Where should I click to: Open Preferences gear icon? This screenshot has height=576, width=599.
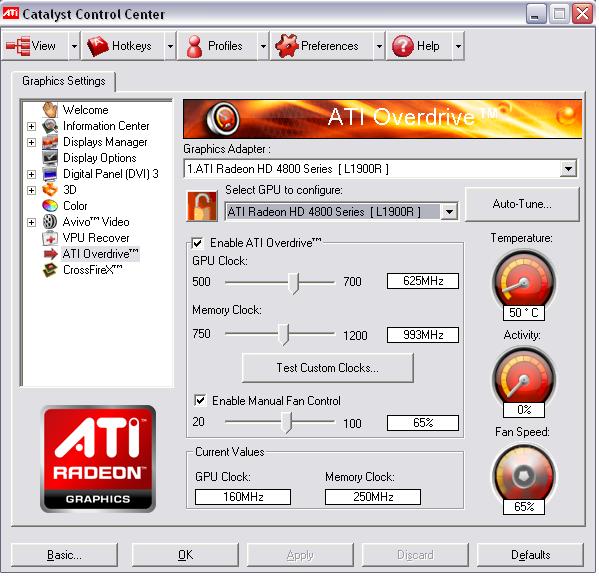287,46
